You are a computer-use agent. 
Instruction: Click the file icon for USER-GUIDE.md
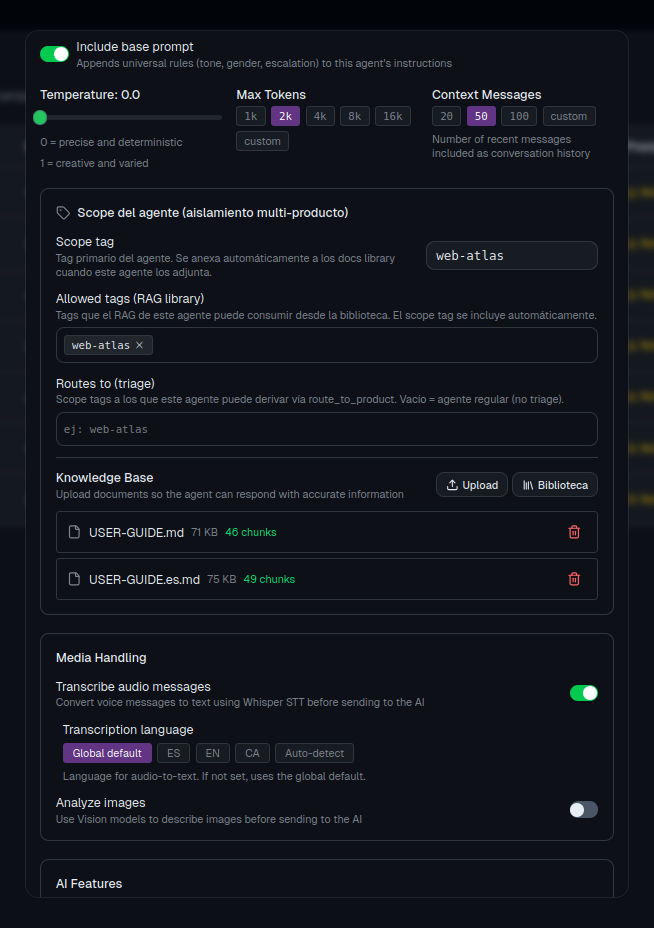click(74, 532)
